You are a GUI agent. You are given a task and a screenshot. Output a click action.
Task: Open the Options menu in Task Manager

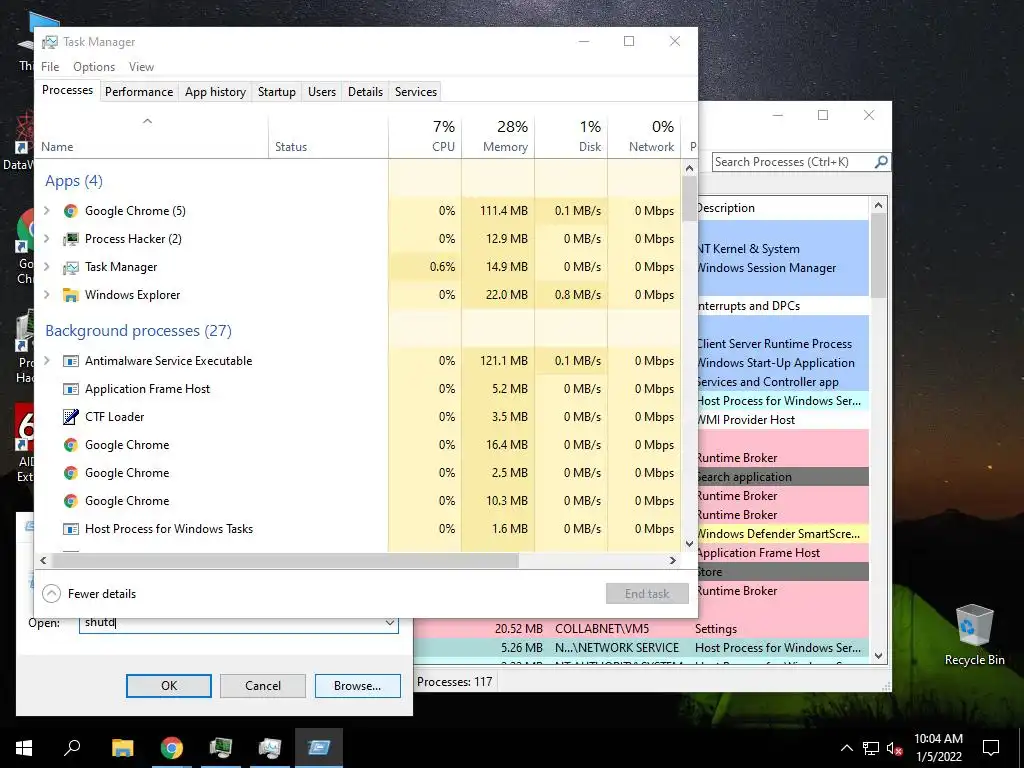pos(94,67)
